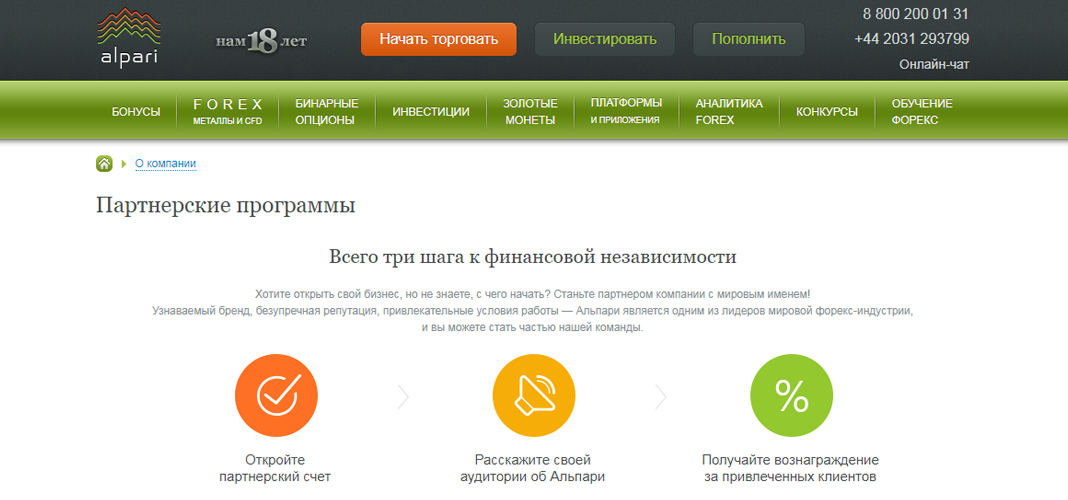Open the 'Аналитика Forex' menu item
1068x500 pixels.
729,112
